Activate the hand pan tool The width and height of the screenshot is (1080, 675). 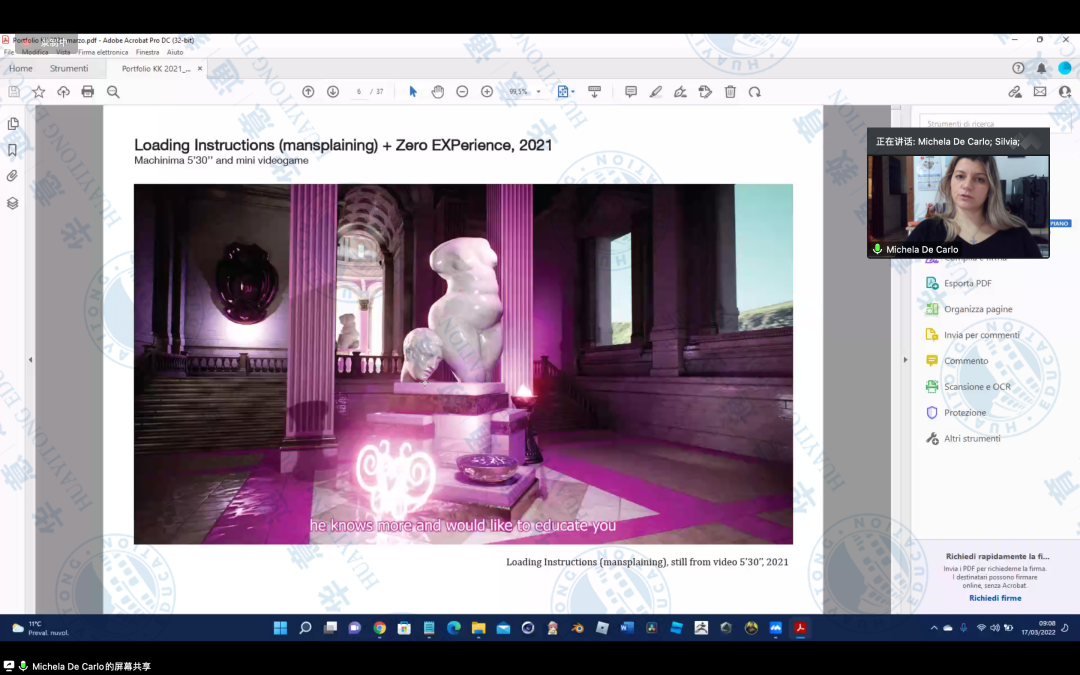point(437,92)
